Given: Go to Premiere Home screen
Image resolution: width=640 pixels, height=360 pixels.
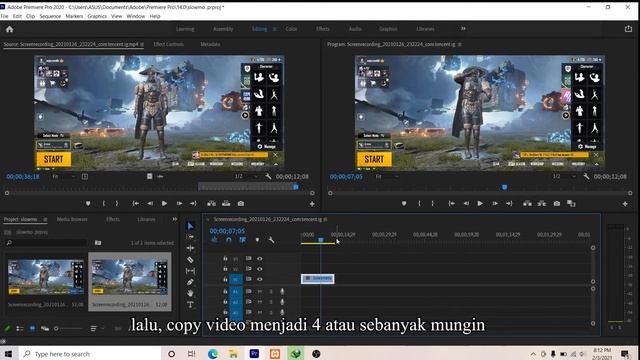Looking at the screenshot, I should [x=9, y=29].
